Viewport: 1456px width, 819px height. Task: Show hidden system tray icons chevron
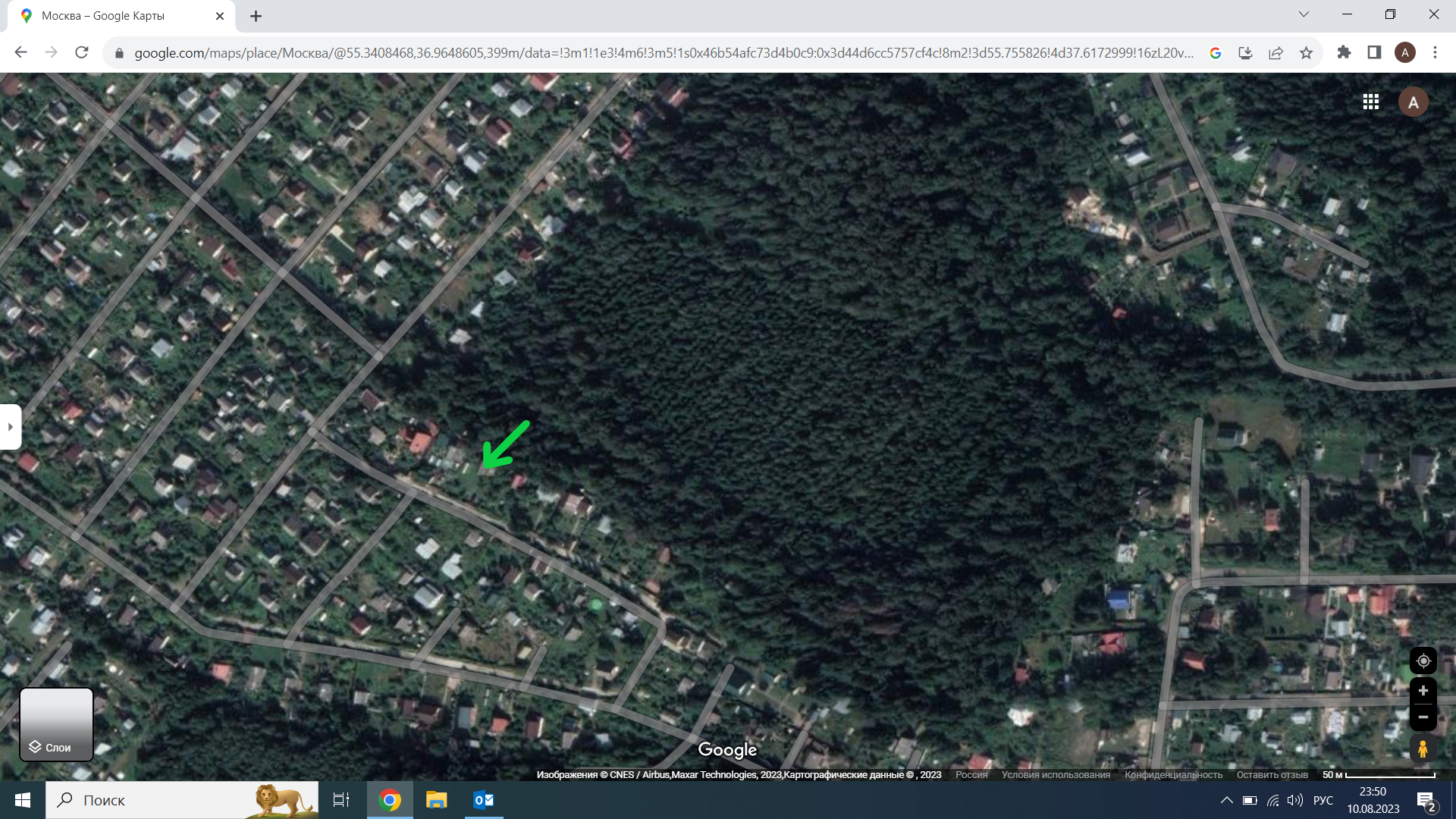(1226, 800)
